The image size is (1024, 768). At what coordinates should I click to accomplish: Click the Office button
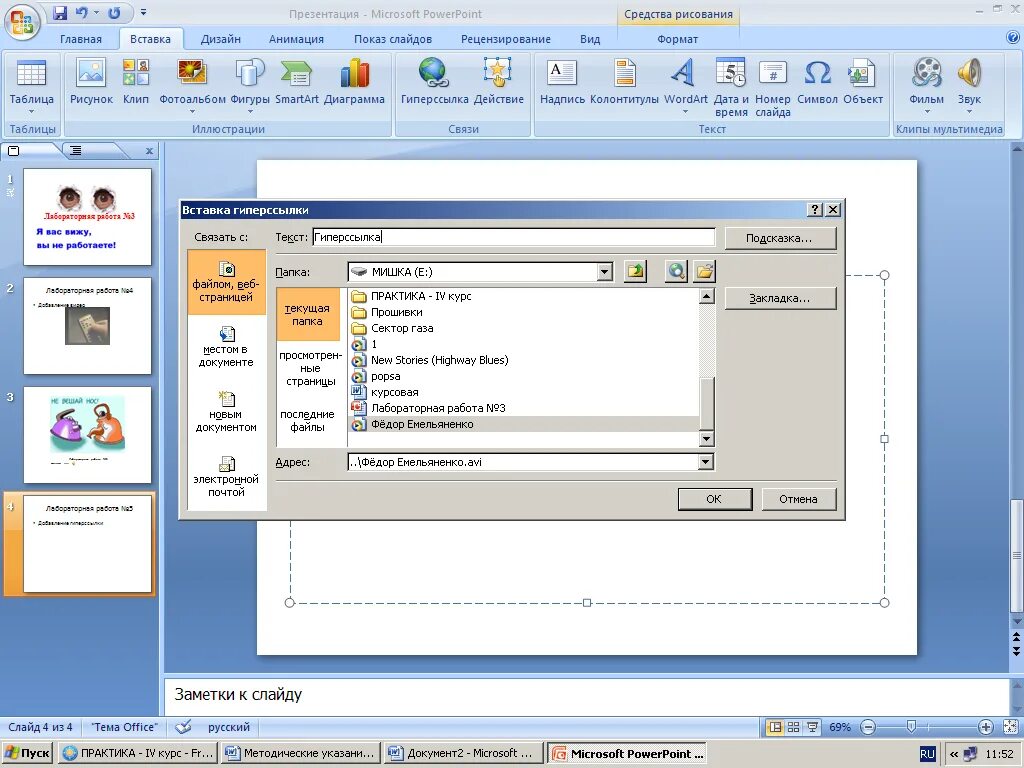[22, 22]
